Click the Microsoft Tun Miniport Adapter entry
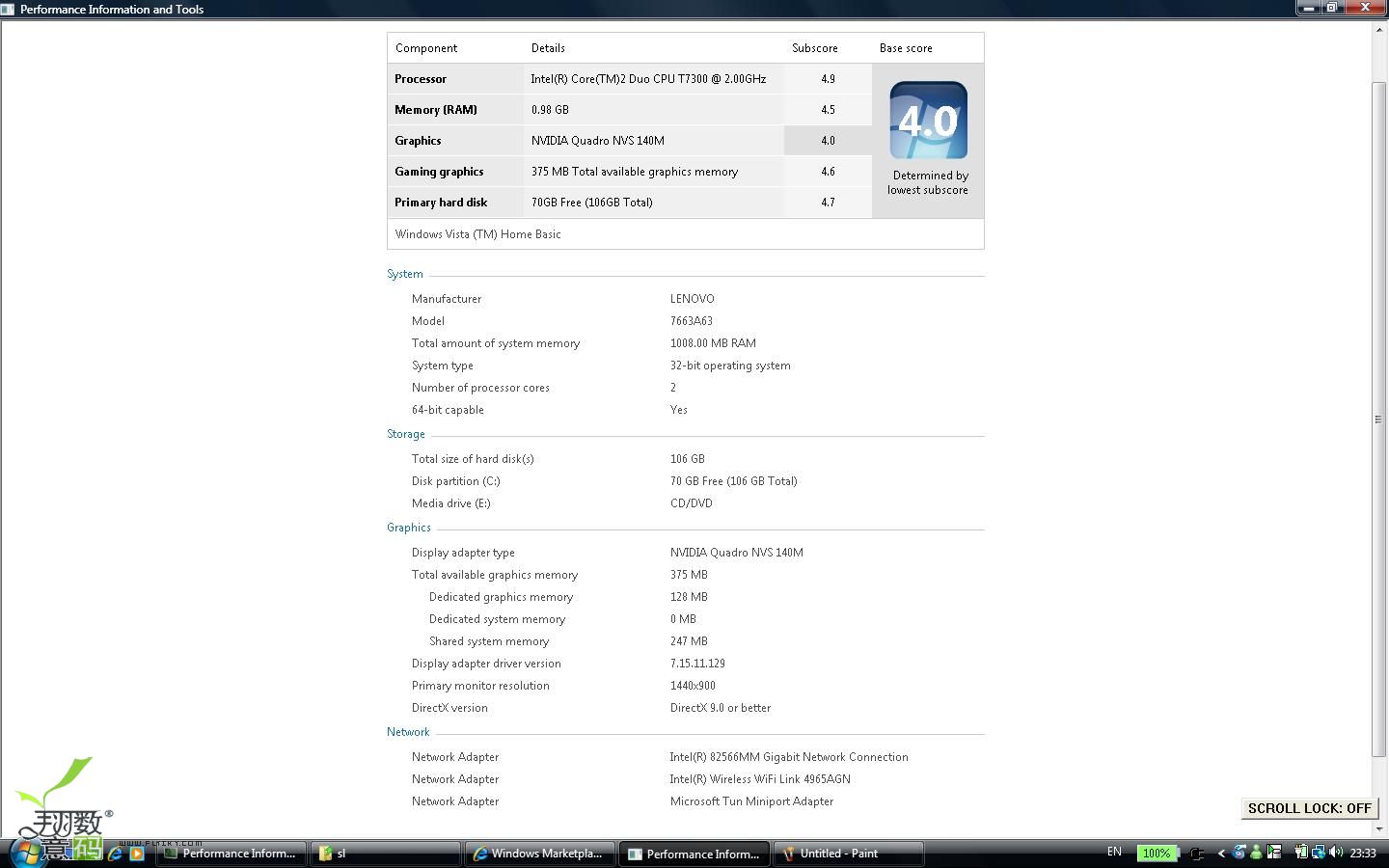1389x868 pixels. tap(751, 801)
